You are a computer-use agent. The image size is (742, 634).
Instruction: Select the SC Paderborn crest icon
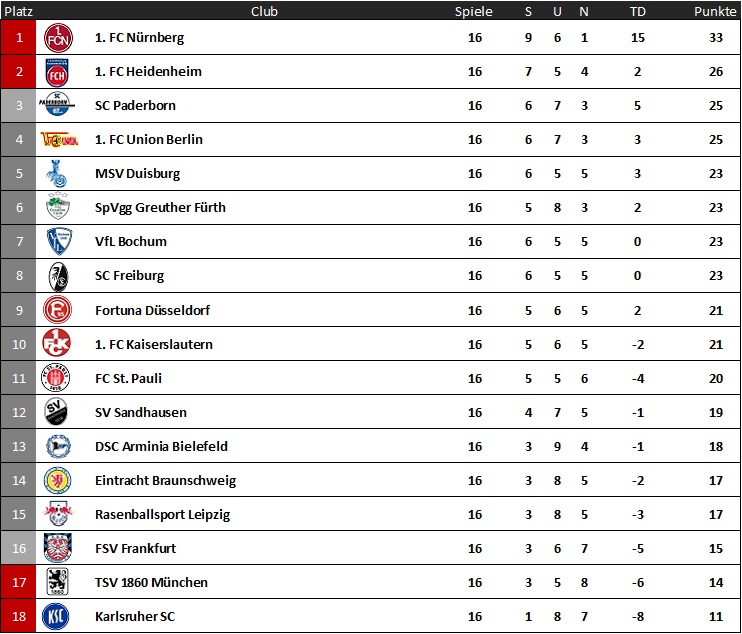(x=57, y=105)
